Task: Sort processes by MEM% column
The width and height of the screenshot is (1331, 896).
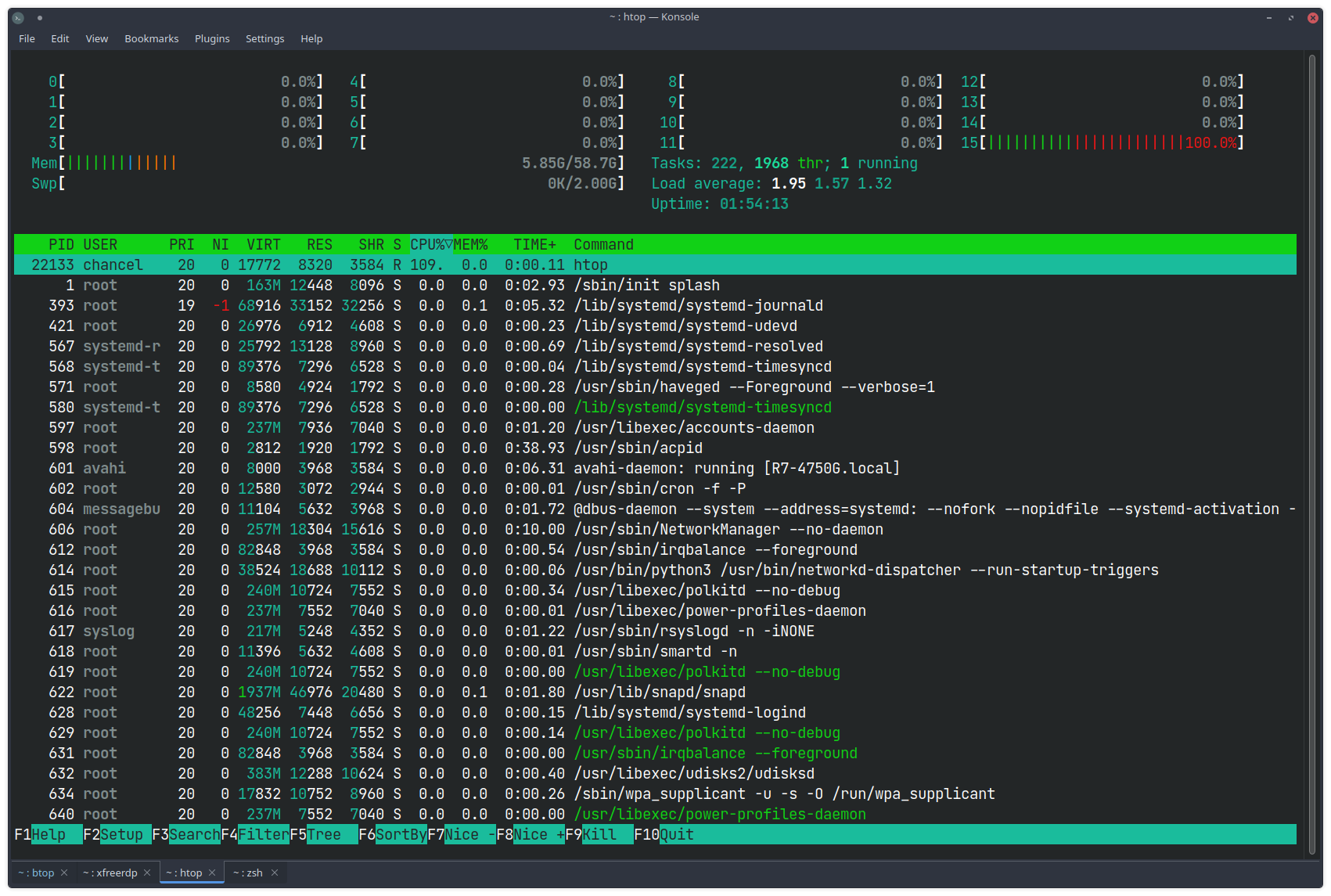Action: click(x=471, y=245)
